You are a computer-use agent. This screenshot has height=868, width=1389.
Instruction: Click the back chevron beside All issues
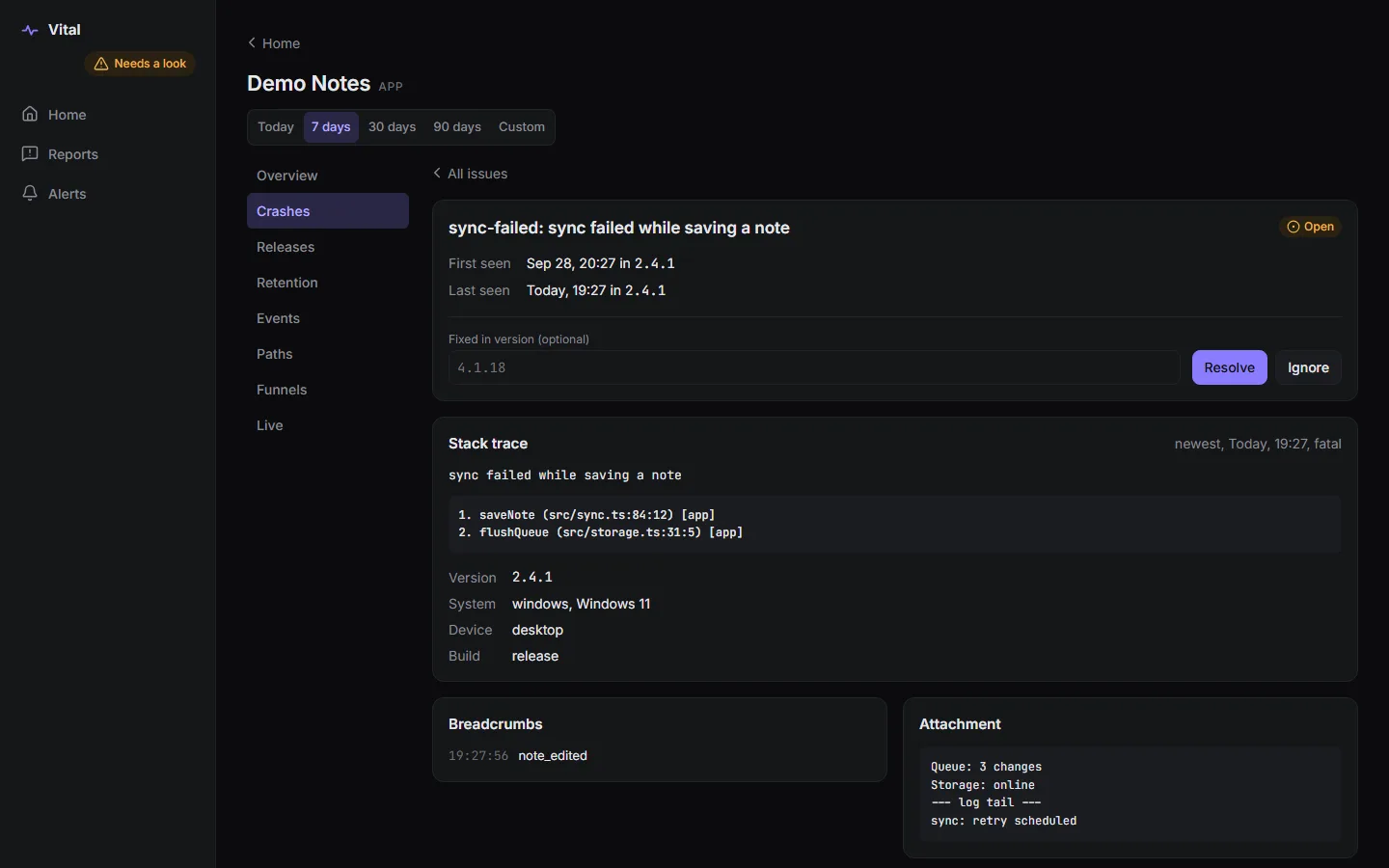(x=437, y=174)
